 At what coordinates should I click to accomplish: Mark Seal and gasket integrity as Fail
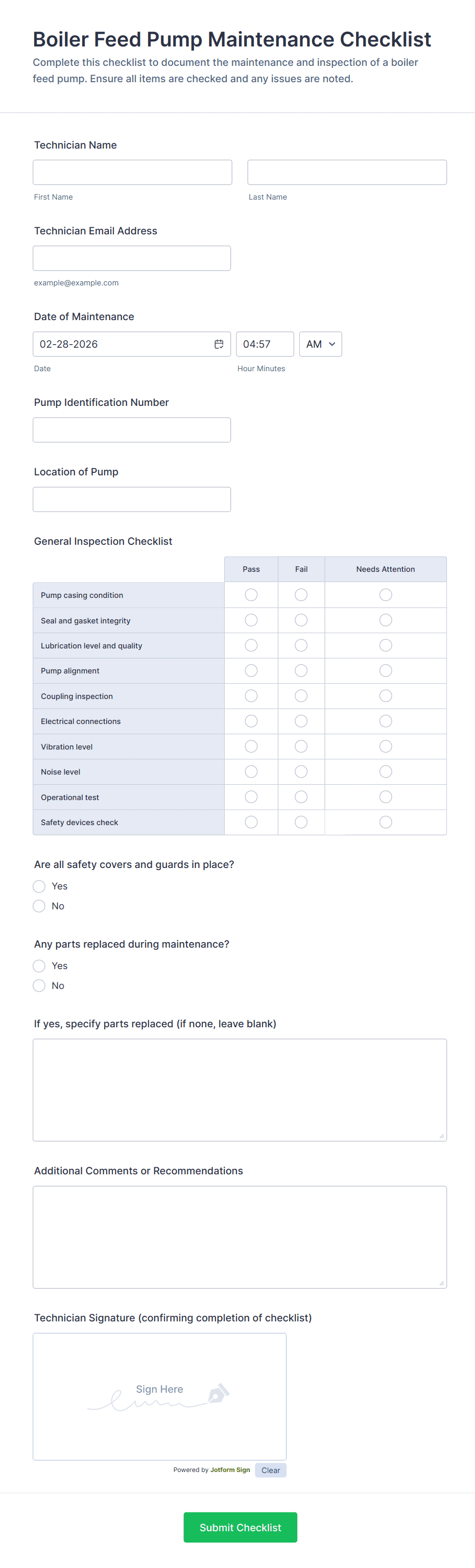301,620
